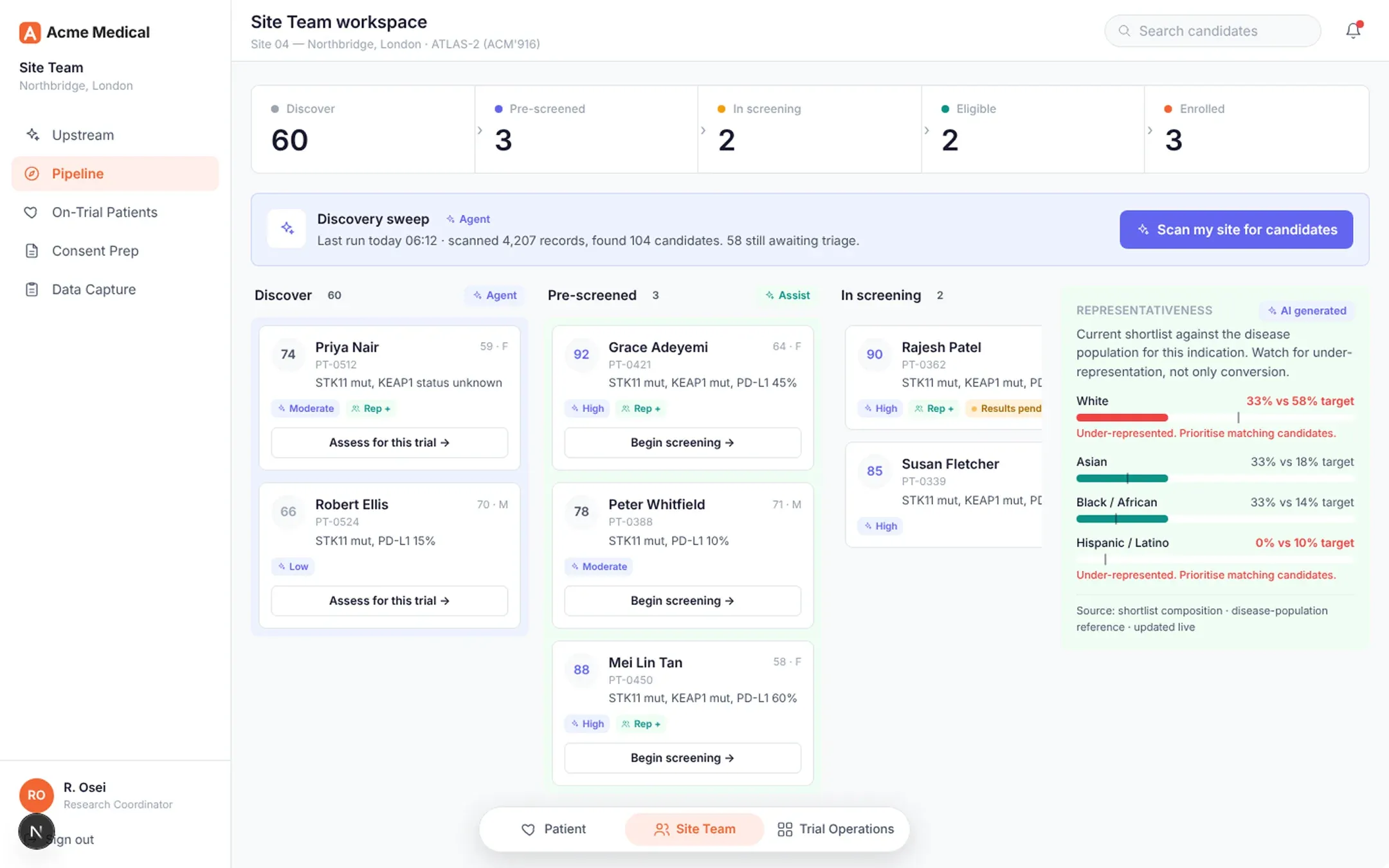The image size is (1389, 868).
Task: Begin screening for Peter Whitfield
Action: pos(682,601)
